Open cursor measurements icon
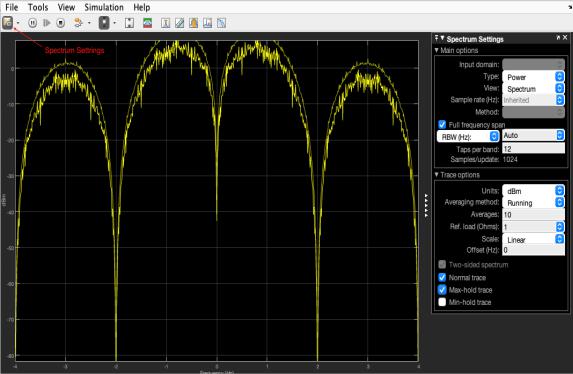The image size is (573, 374). pyautogui.click(x=166, y=23)
